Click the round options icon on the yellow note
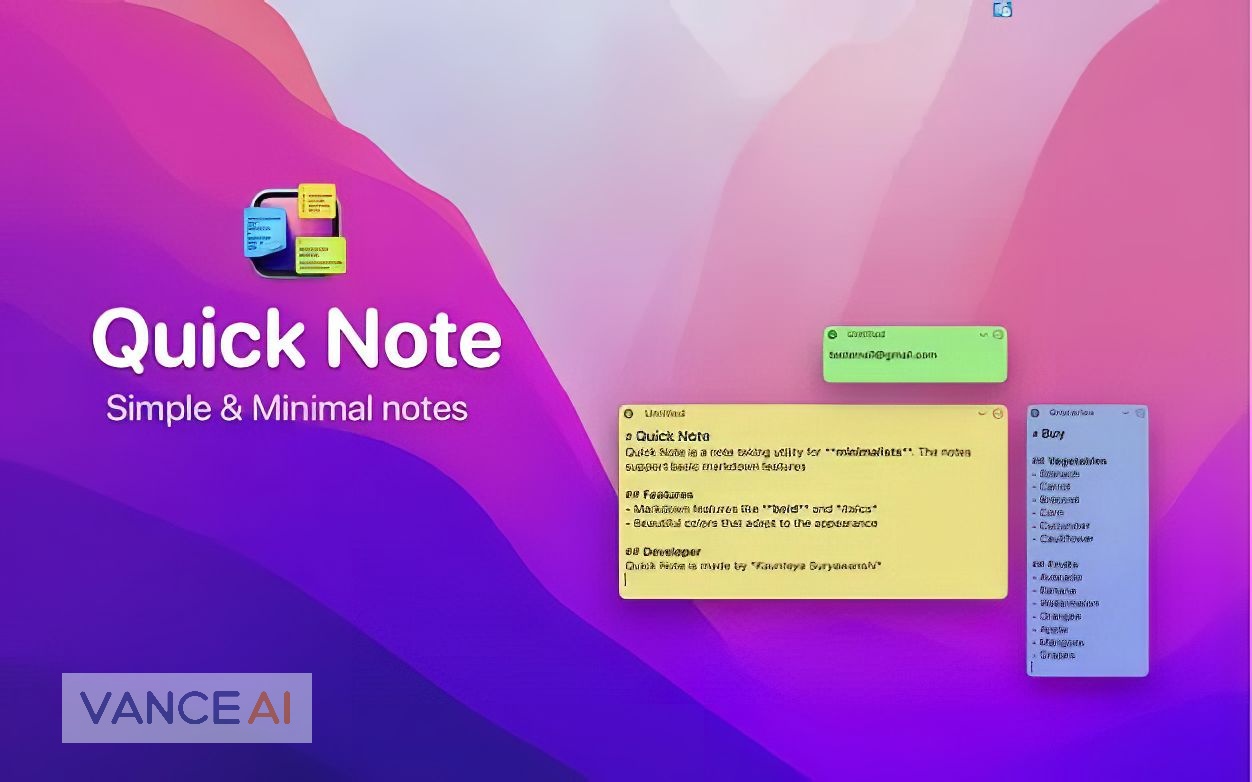Viewport: 1252px width, 782px height. pos(998,413)
